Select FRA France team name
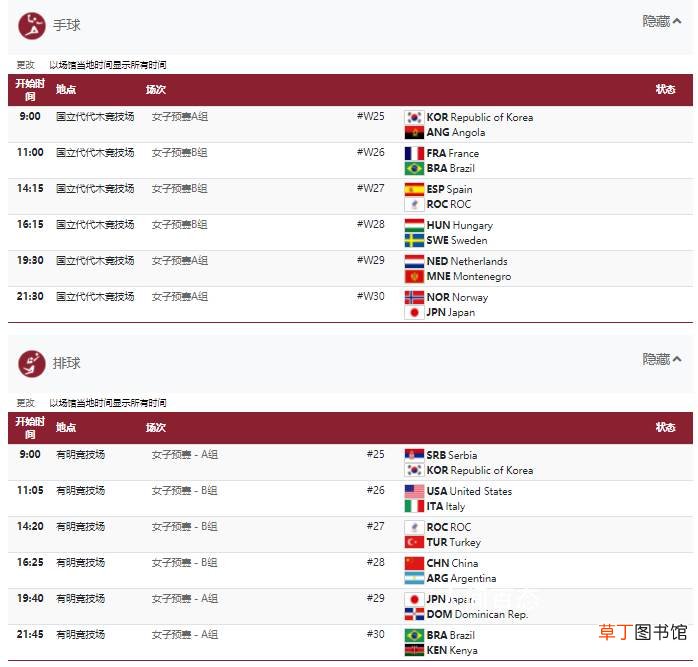698x667 pixels. point(453,153)
